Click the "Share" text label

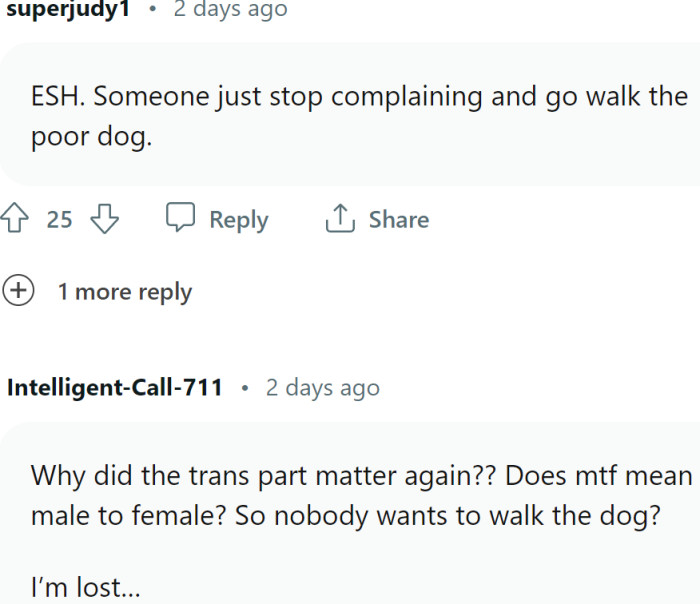(398, 220)
